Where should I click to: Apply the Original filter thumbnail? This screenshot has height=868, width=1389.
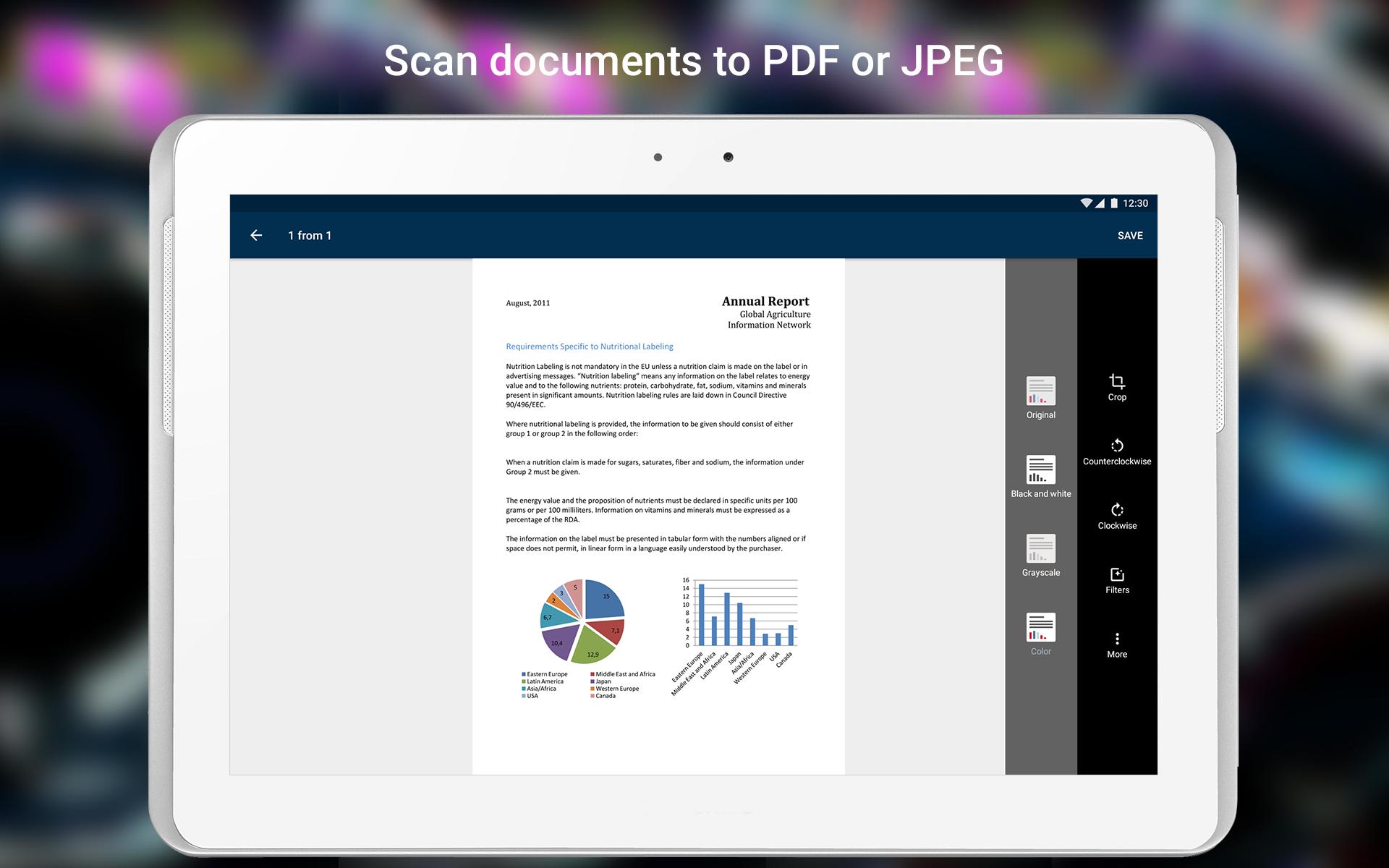pyautogui.click(x=1040, y=391)
